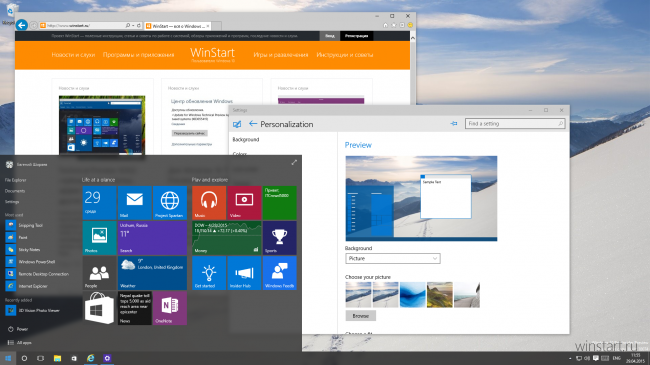The image size is (650, 365).
Task: Click the Start button on taskbar
Action: 8,358
